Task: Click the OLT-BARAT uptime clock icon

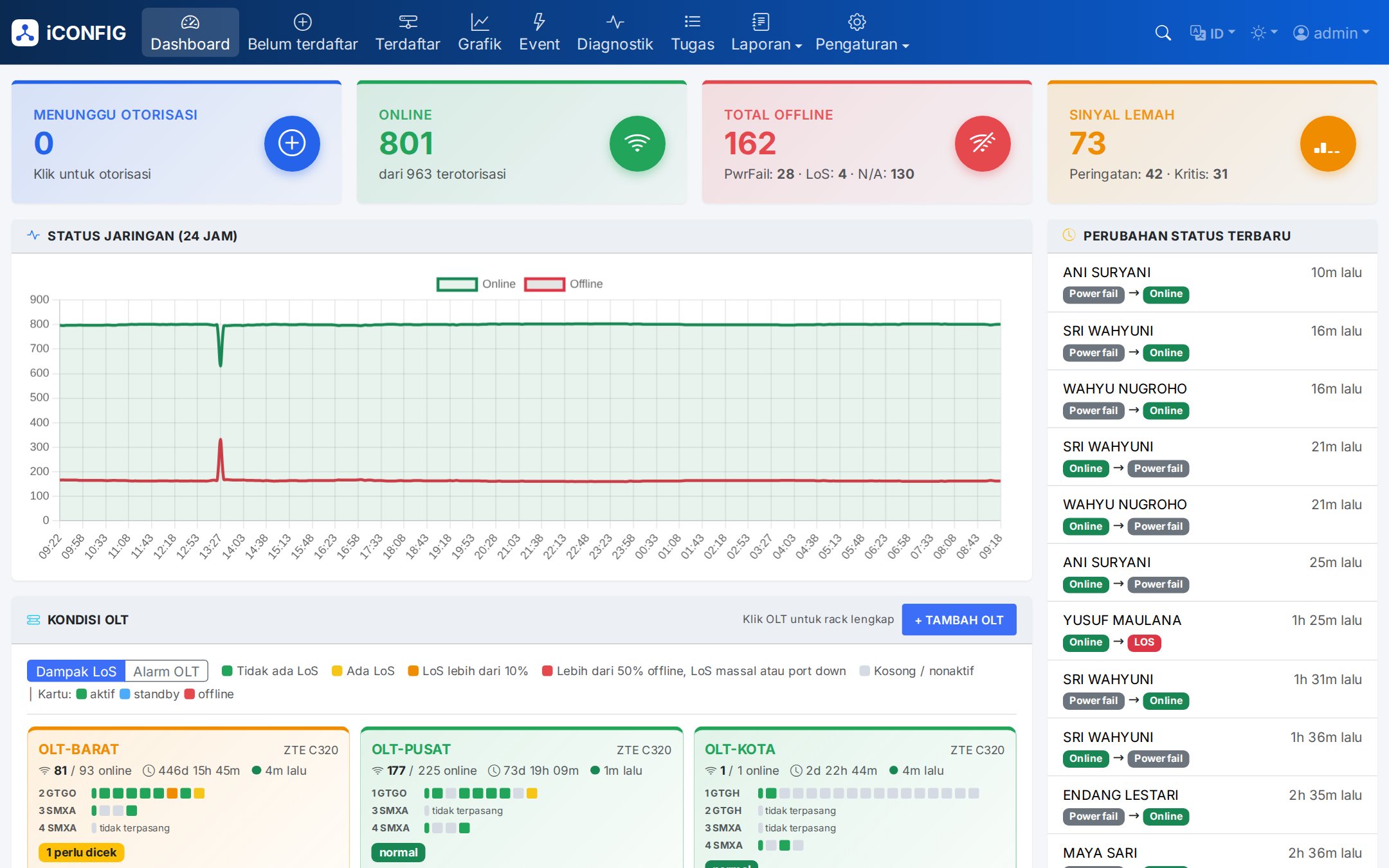Action: pyautogui.click(x=149, y=770)
